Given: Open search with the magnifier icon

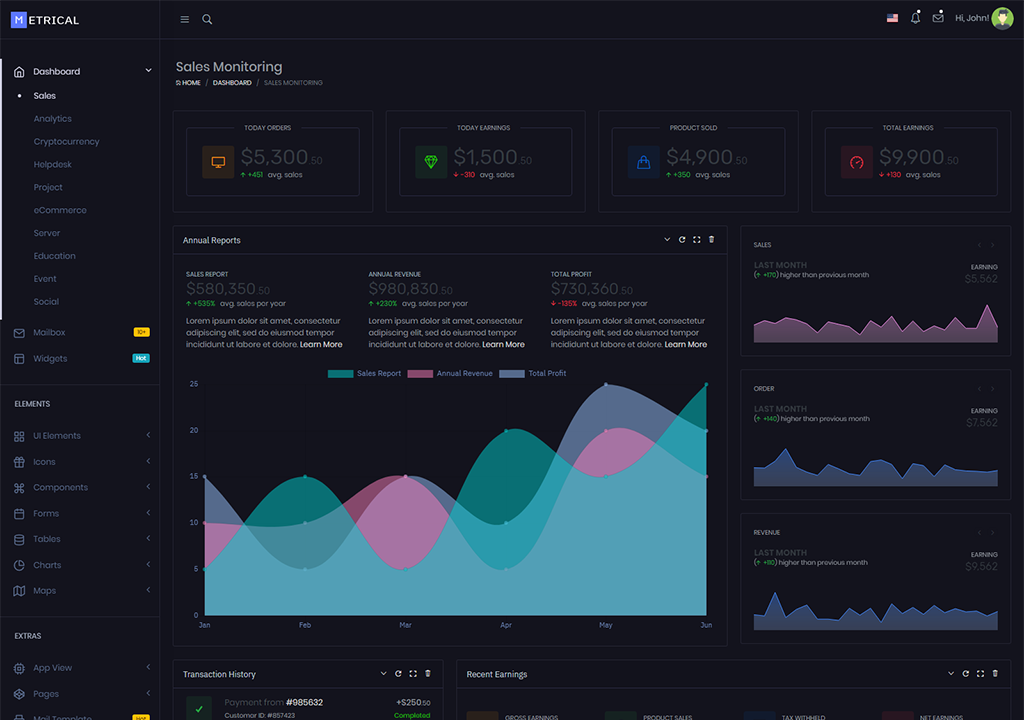Looking at the screenshot, I should pyautogui.click(x=207, y=19).
